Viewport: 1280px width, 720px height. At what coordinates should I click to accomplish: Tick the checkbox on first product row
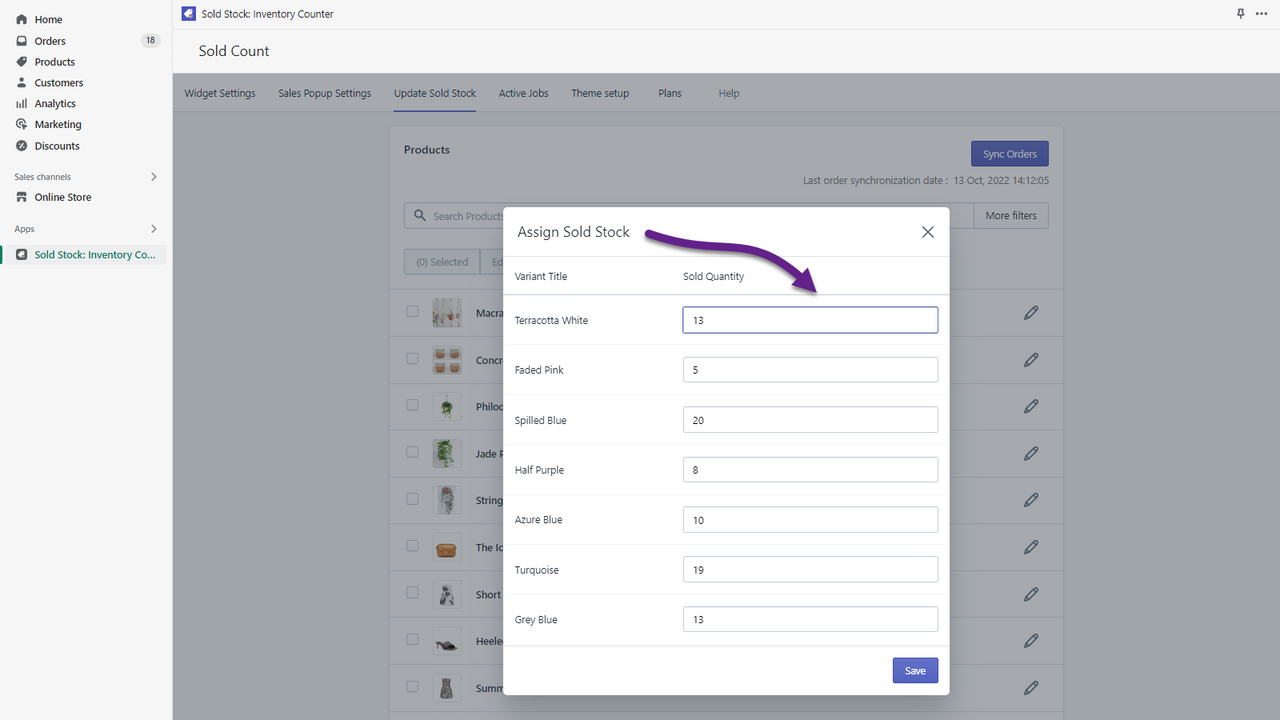tap(412, 312)
